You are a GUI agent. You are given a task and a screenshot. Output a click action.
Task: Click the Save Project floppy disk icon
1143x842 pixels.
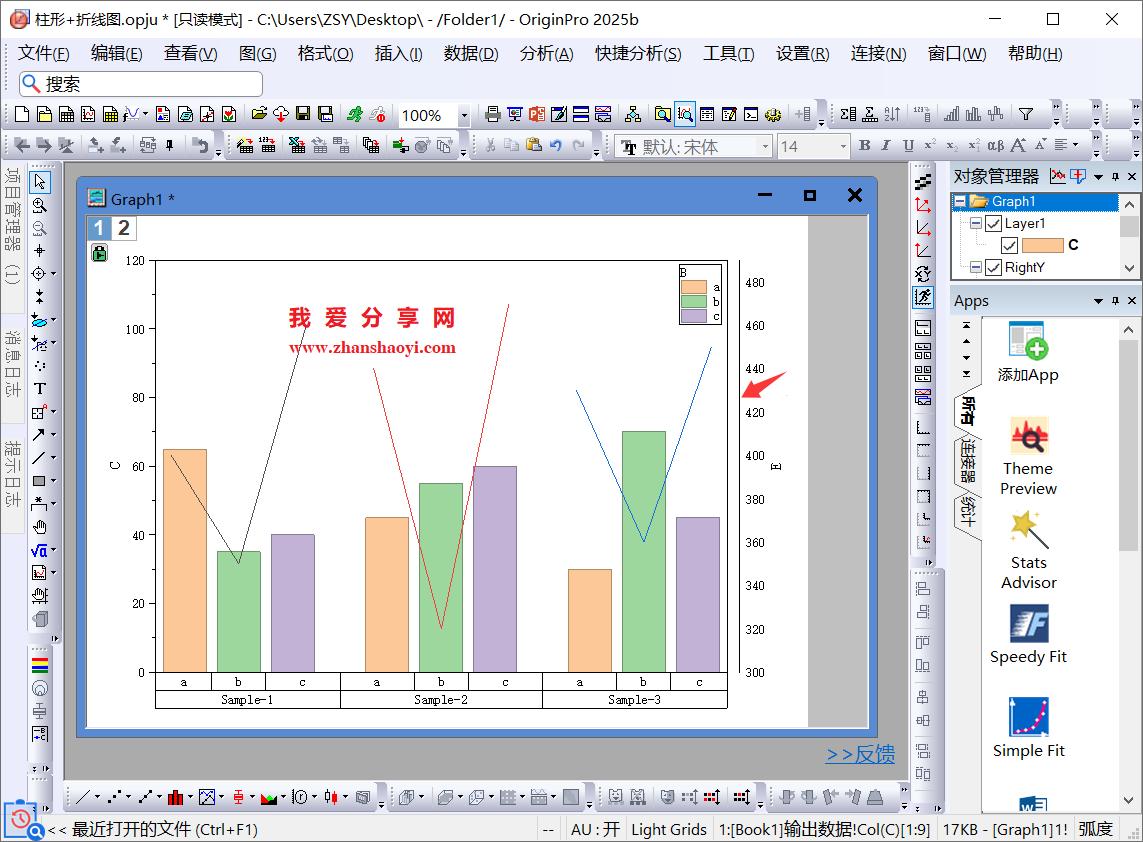coord(303,115)
